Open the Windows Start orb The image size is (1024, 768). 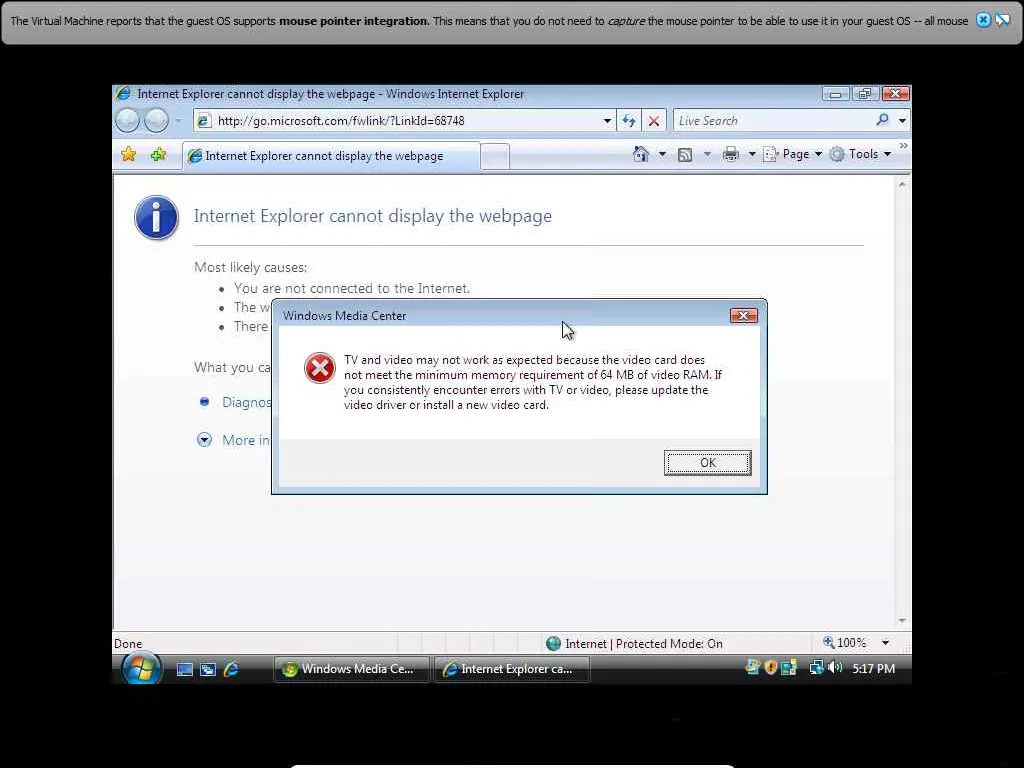[142, 667]
